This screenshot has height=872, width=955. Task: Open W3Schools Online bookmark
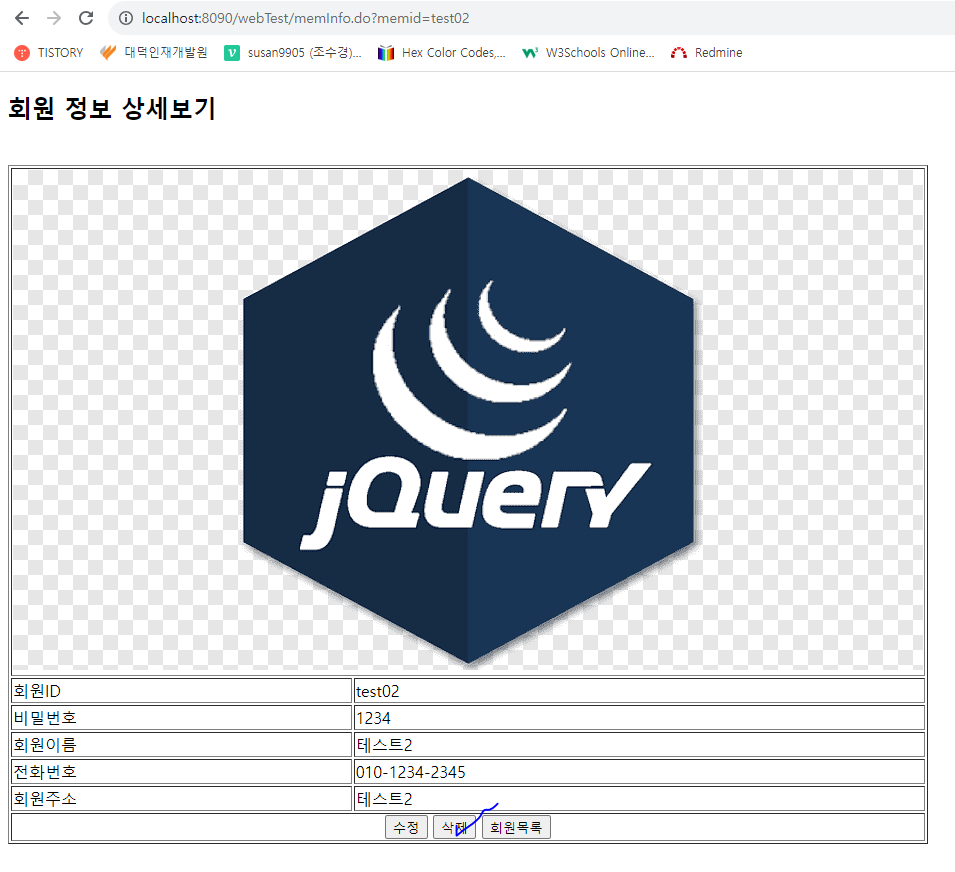[588, 53]
